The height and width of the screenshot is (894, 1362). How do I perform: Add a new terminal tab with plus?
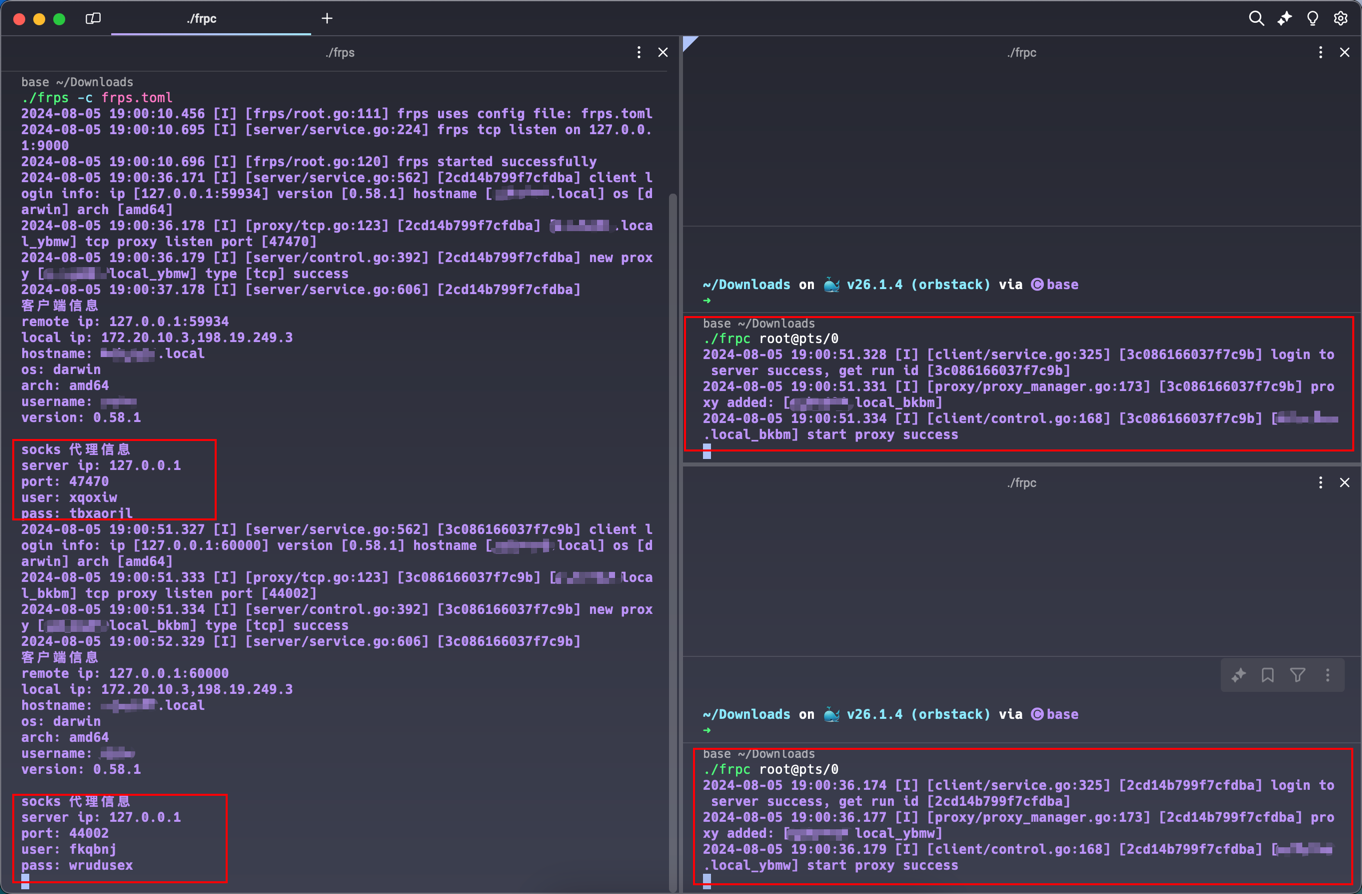pos(327,18)
